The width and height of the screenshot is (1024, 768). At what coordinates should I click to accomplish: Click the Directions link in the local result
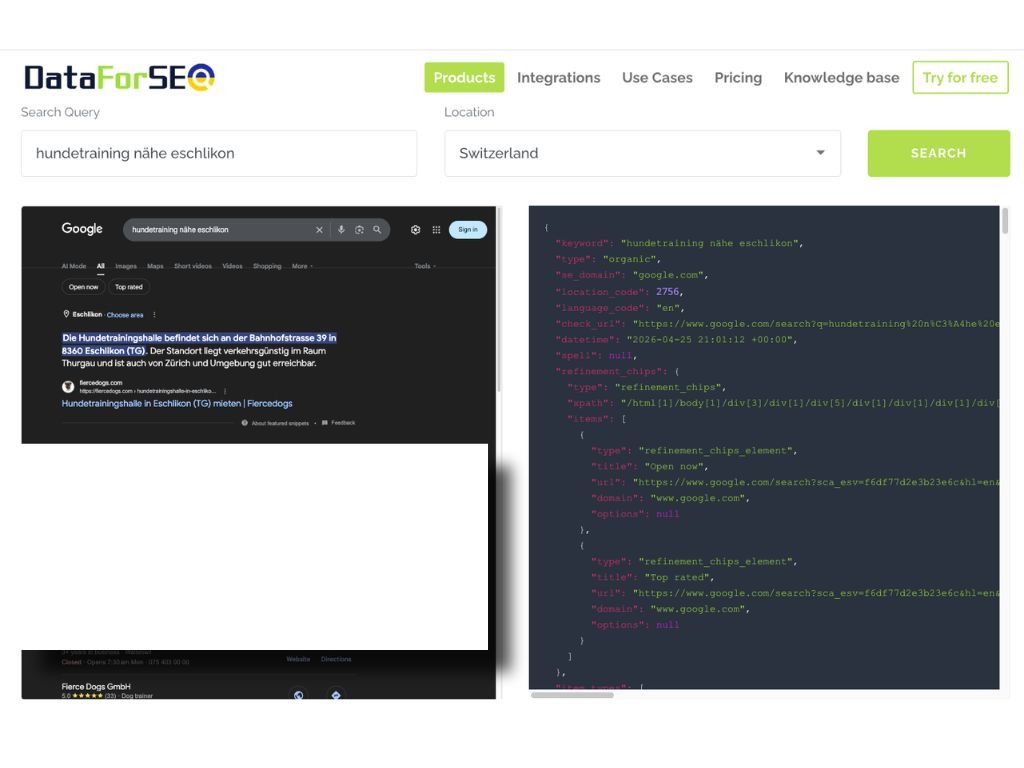336,659
